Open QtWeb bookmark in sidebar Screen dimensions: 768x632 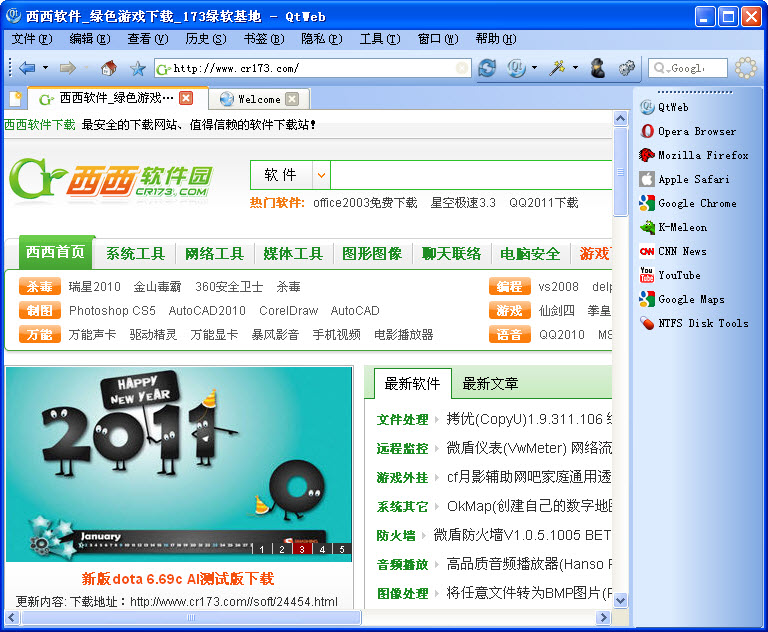[x=665, y=107]
